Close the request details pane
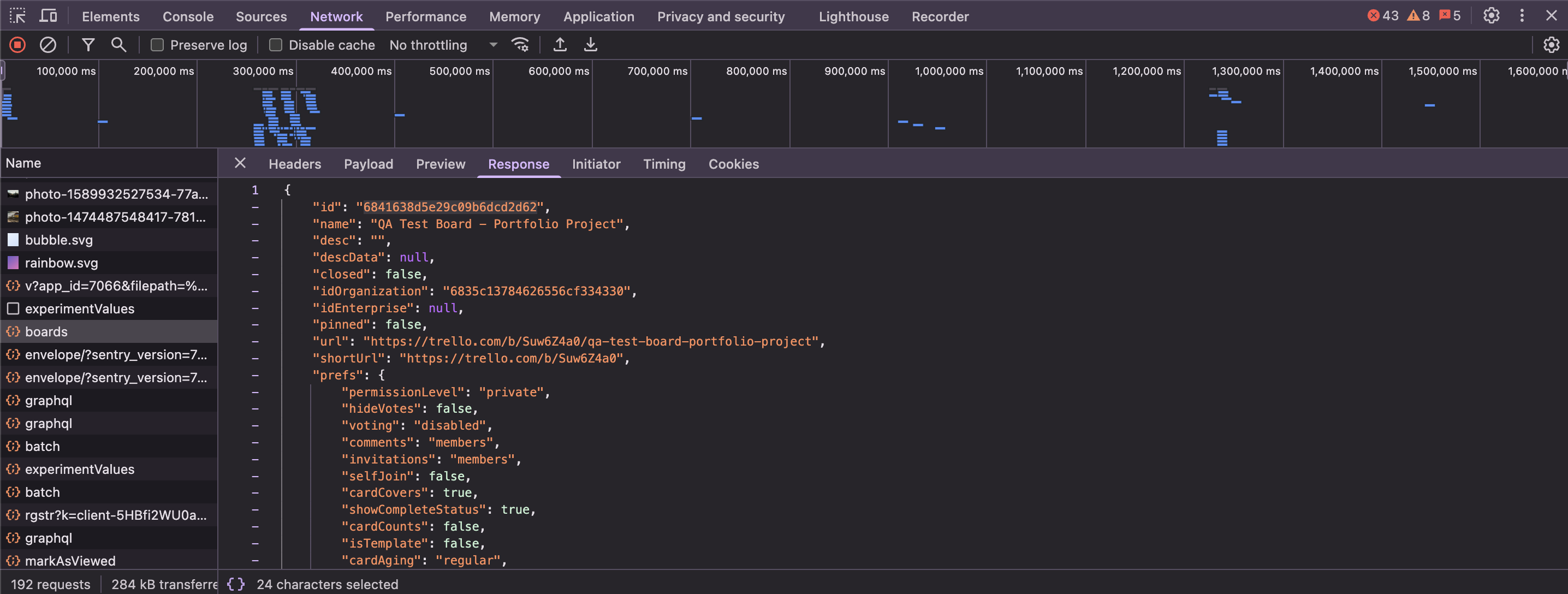This screenshot has width=1568, height=594. click(240, 163)
